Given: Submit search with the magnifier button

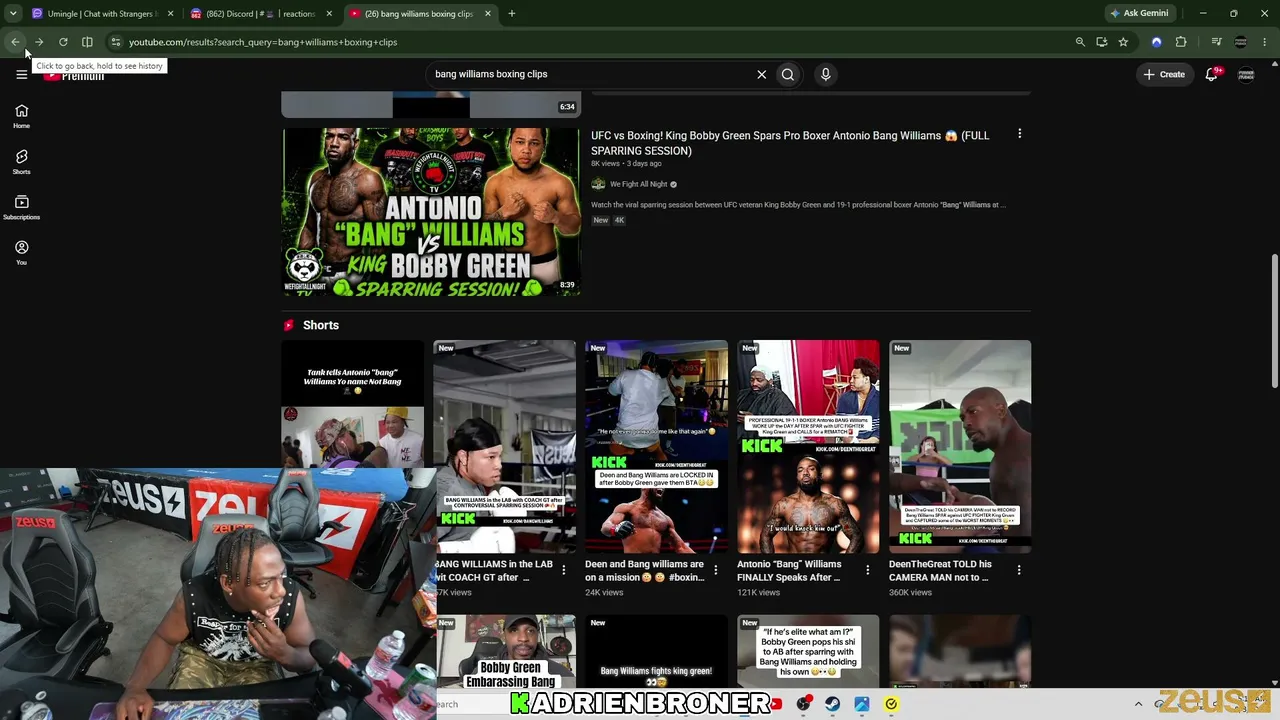Looking at the screenshot, I should [x=788, y=74].
